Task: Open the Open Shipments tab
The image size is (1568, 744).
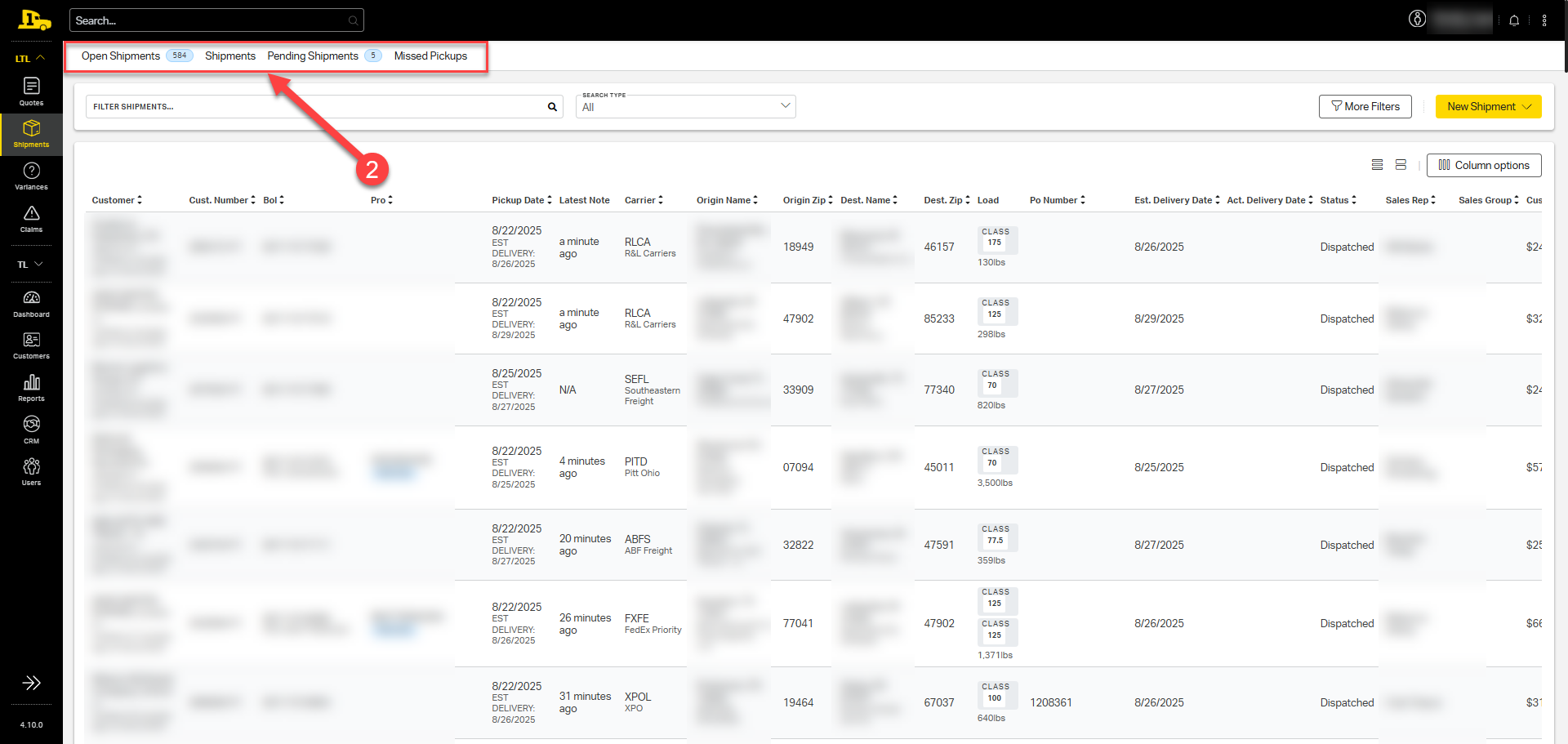Action: (121, 56)
